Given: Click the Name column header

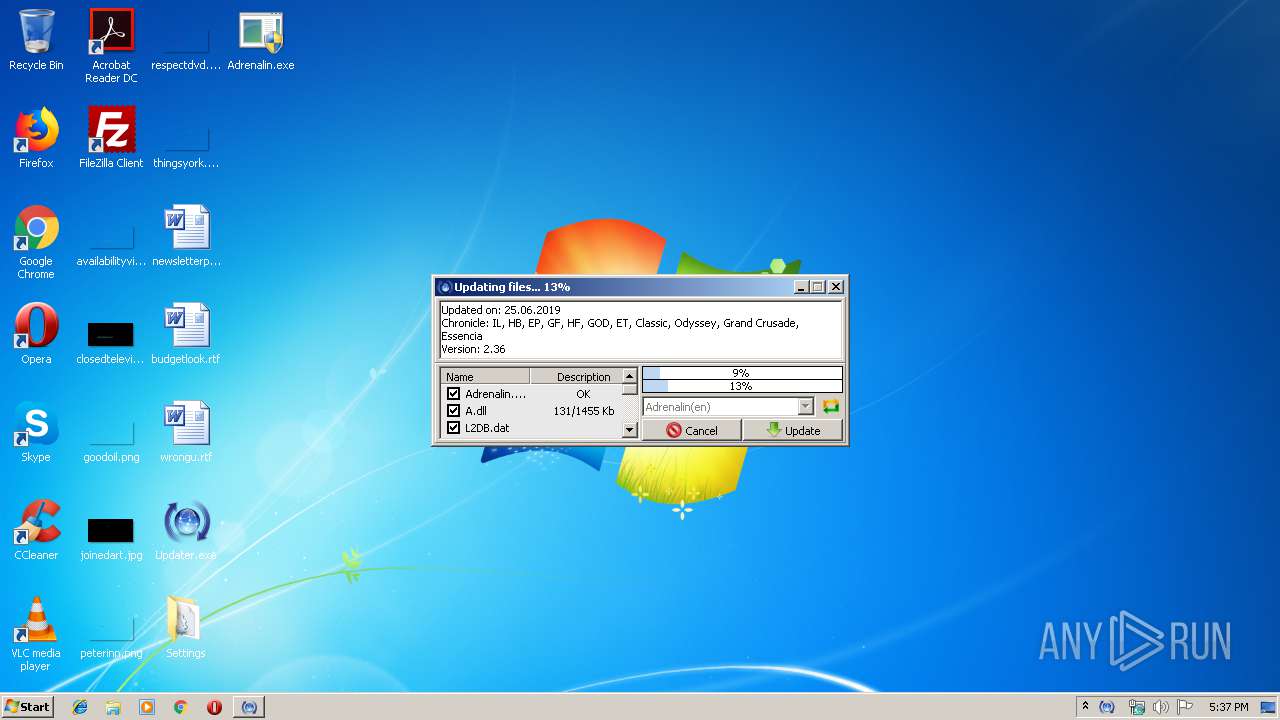Looking at the screenshot, I should (x=485, y=377).
